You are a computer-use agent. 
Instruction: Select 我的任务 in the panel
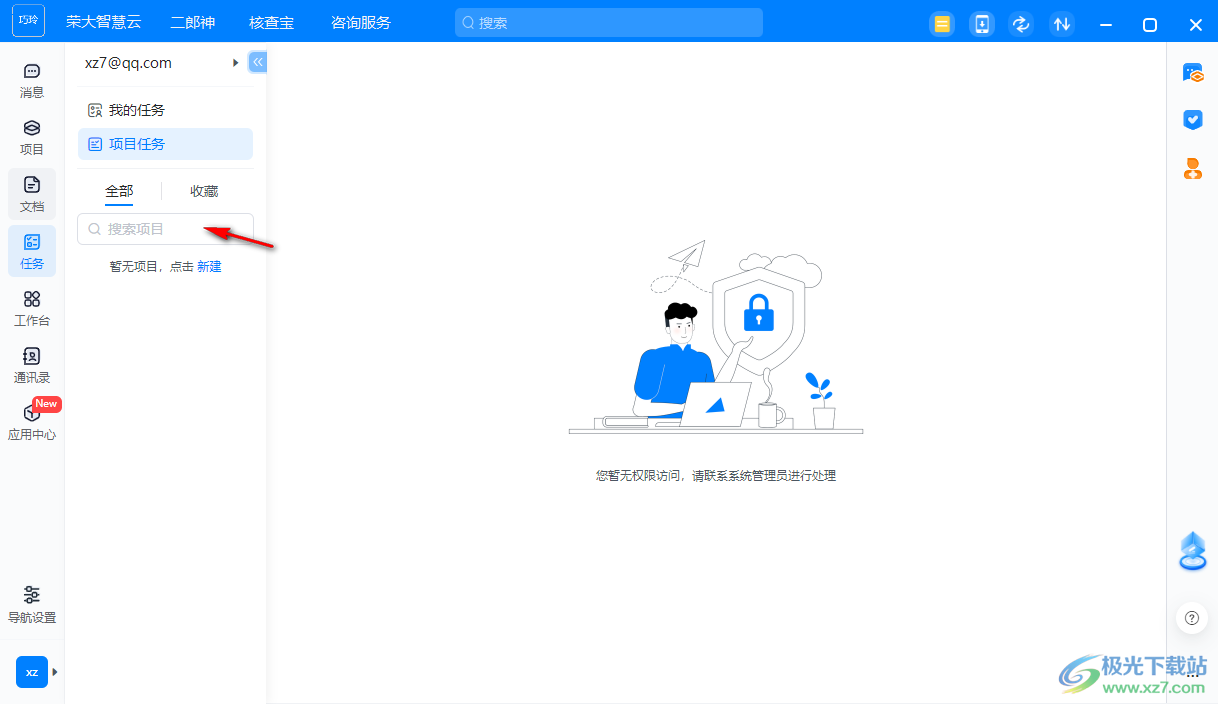165,110
